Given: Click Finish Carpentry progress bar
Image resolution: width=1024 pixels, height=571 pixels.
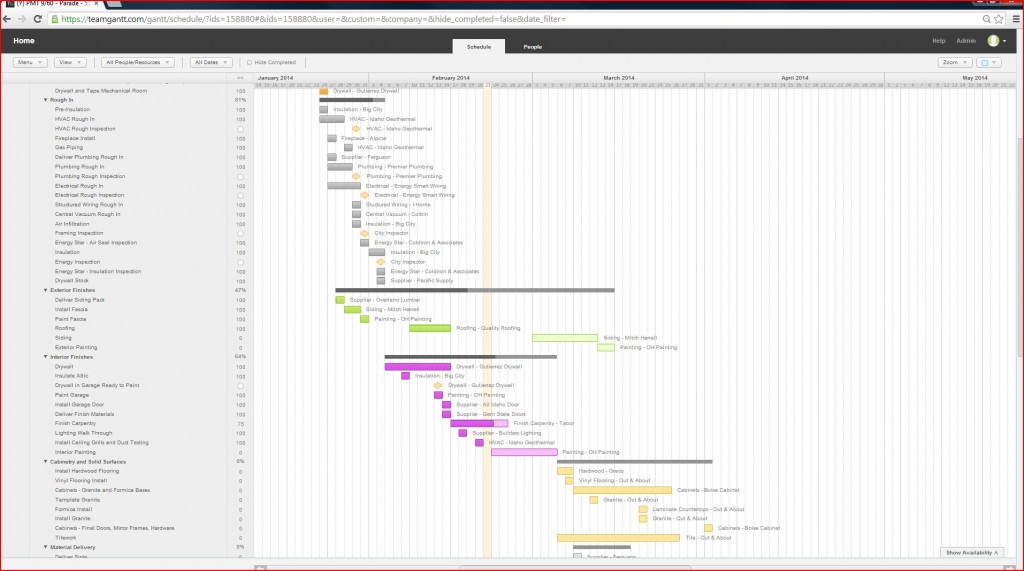Looking at the screenshot, I should coord(479,423).
